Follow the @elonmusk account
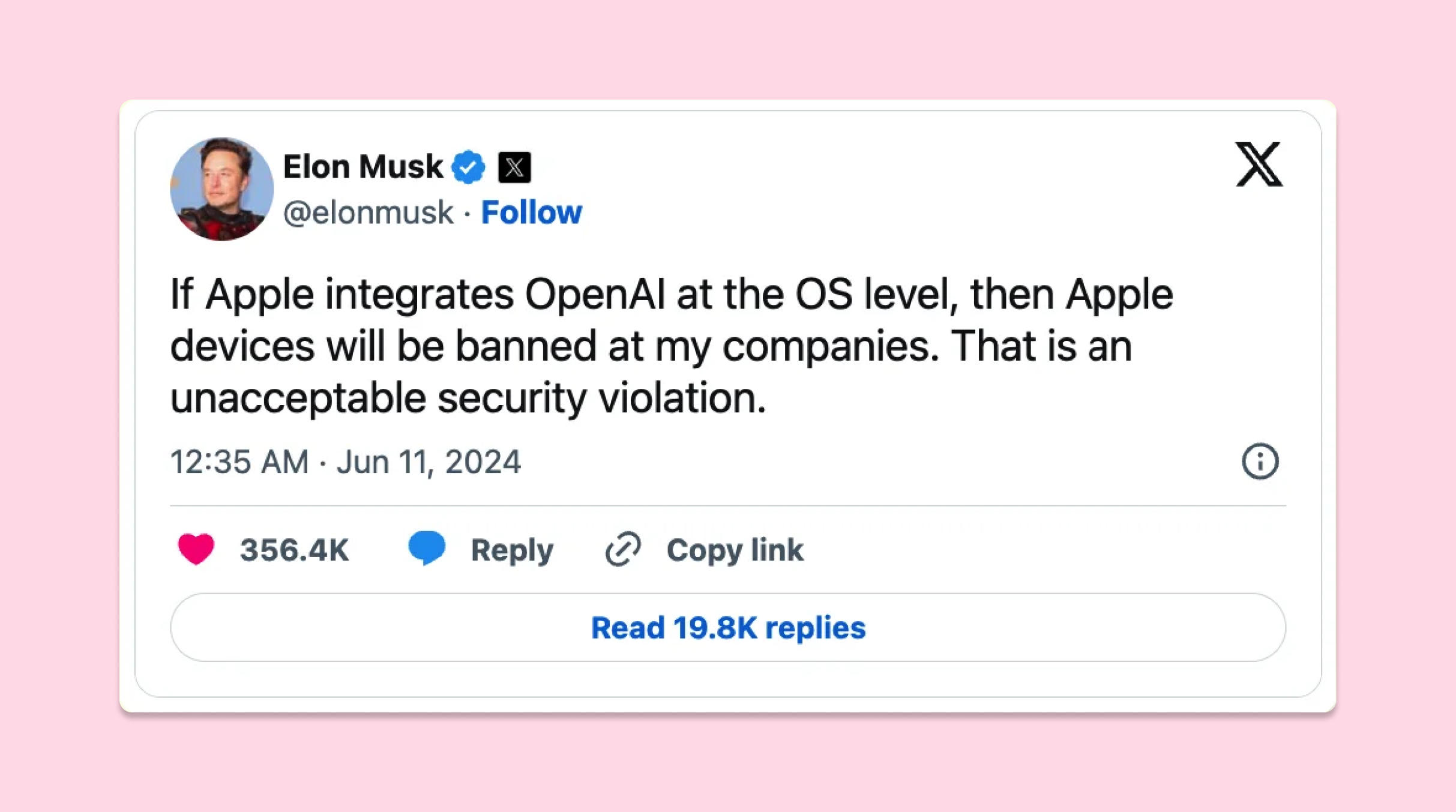The width and height of the screenshot is (1456, 812). click(x=531, y=212)
